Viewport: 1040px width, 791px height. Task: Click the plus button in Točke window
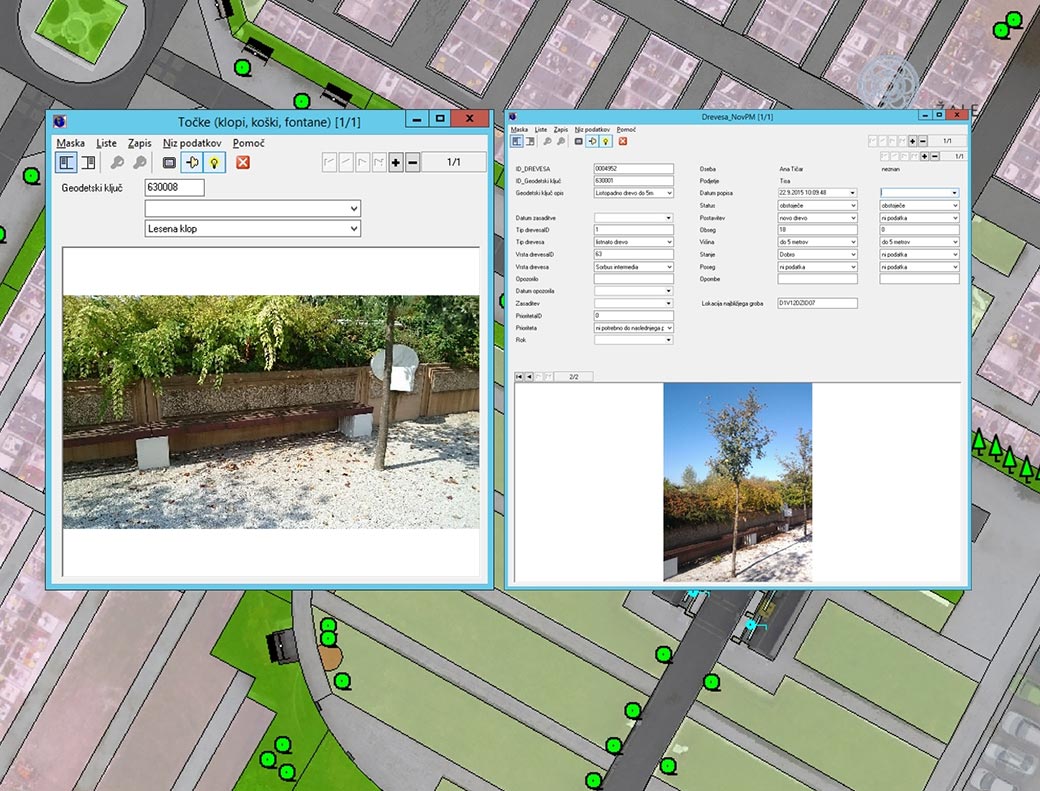396,162
